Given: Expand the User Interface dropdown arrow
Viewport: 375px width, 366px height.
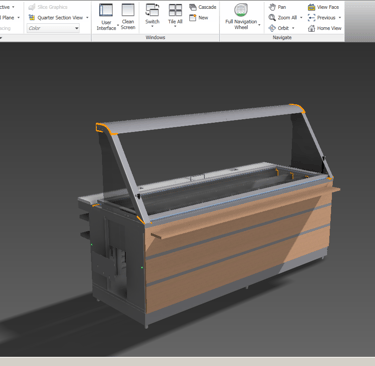Looking at the screenshot, I should point(118,25).
